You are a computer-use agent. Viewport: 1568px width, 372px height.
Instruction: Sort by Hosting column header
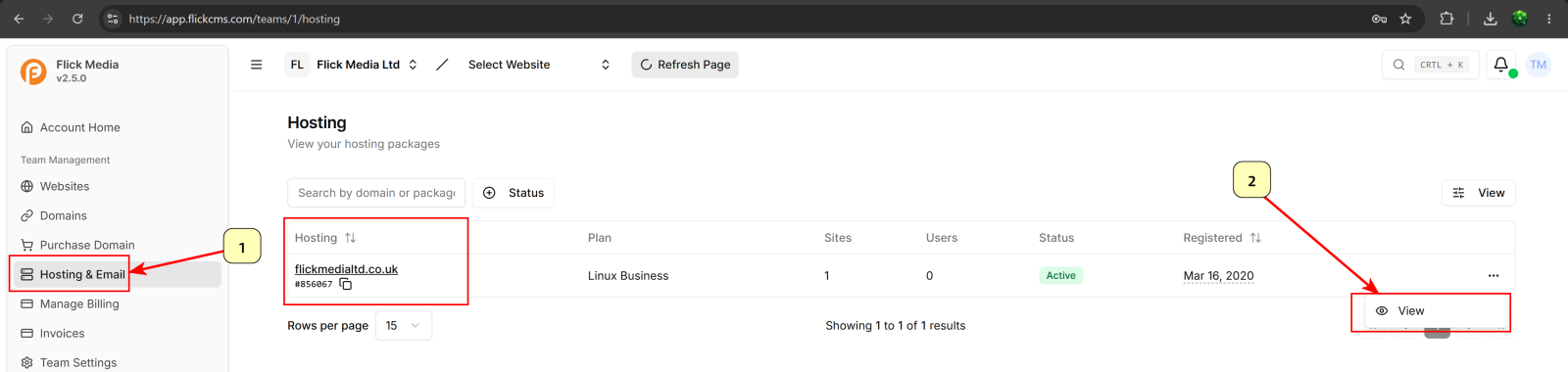tap(325, 238)
